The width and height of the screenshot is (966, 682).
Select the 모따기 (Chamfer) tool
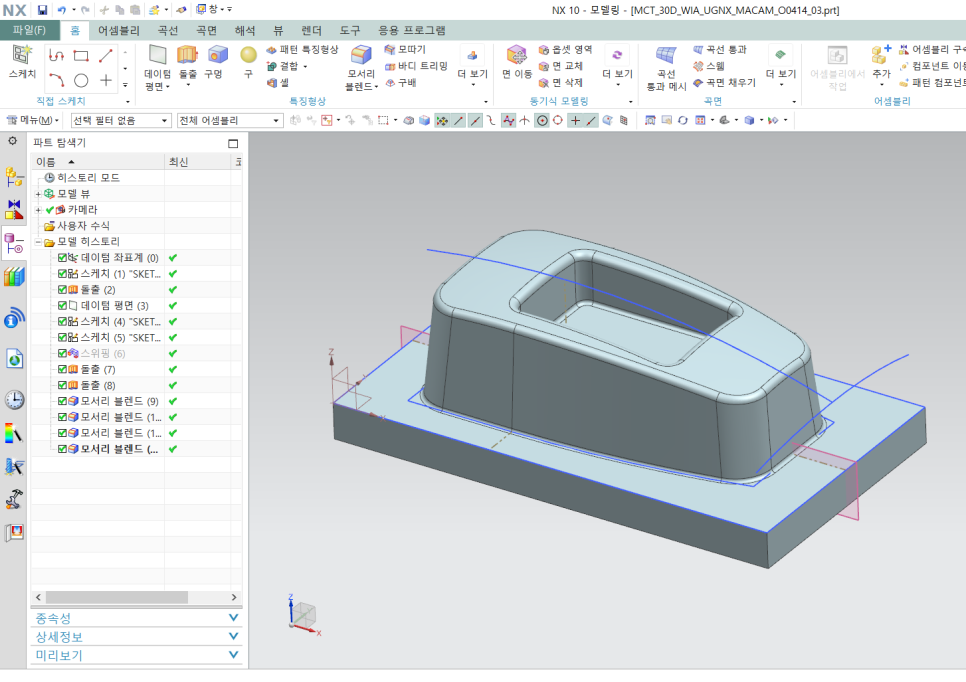[405, 49]
